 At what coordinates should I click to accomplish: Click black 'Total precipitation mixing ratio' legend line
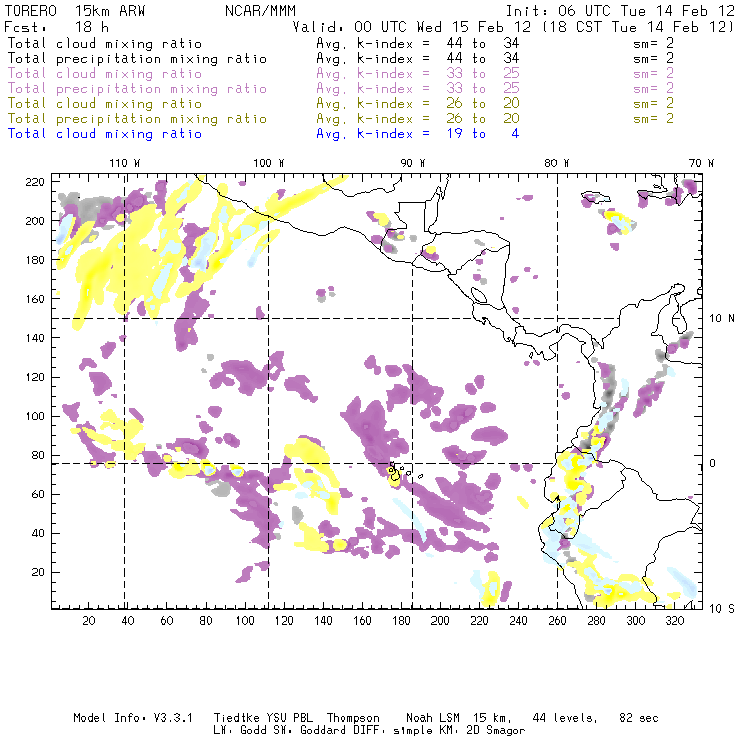pyautogui.click(x=137, y=59)
